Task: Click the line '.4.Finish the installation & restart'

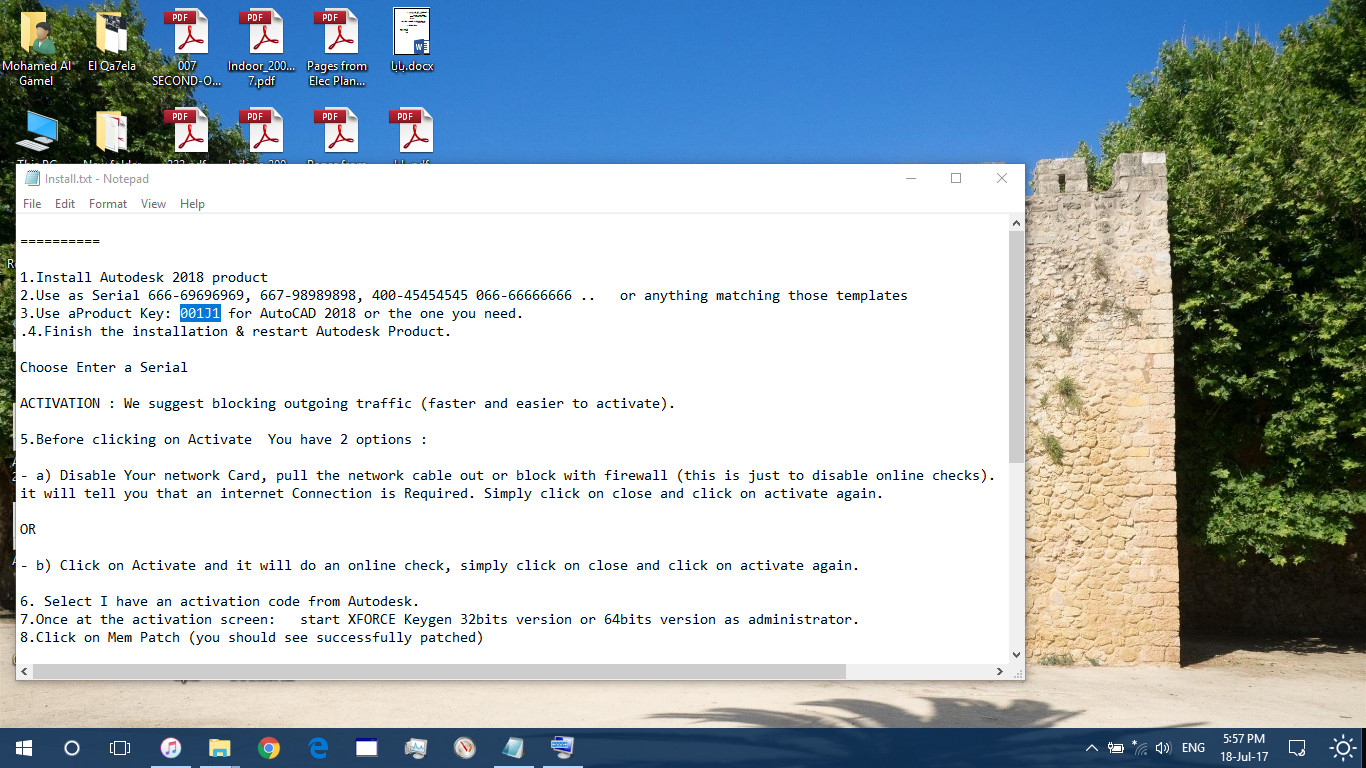Action: pyautogui.click(x=236, y=331)
